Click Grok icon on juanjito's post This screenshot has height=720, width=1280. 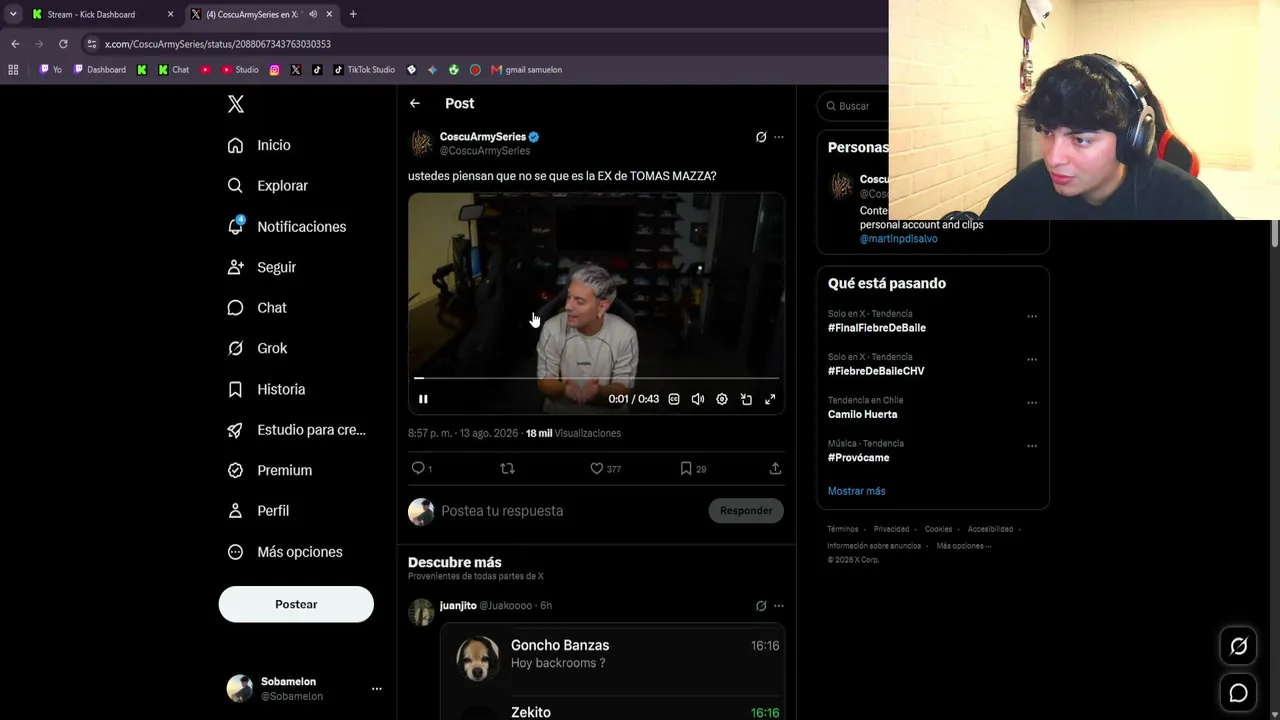tap(761, 605)
